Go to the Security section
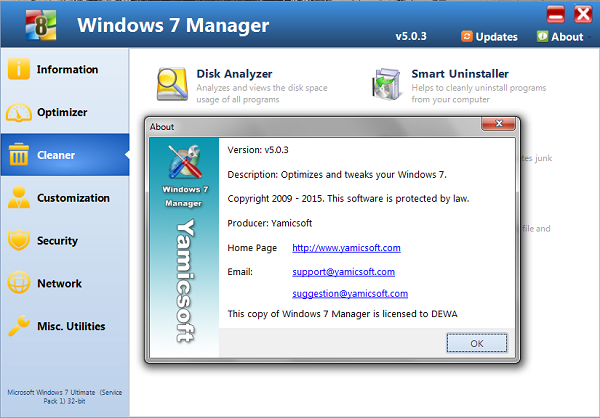Screen dimensions: 600x418 (x=57, y=241)
